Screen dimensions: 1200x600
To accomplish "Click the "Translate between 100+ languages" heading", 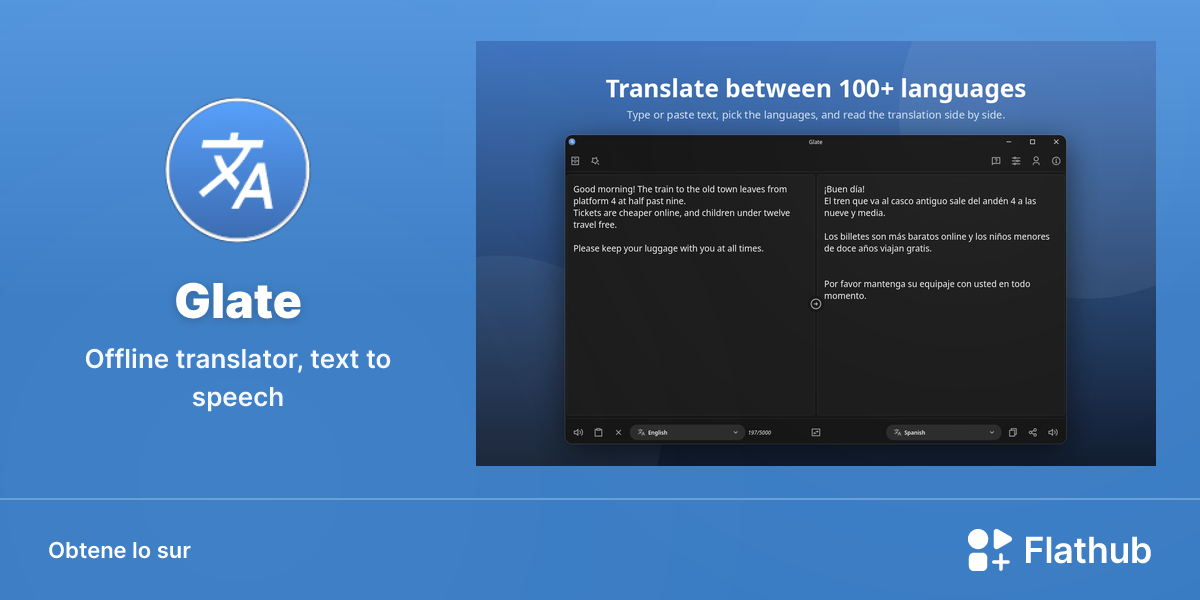I will coord(816,88).
